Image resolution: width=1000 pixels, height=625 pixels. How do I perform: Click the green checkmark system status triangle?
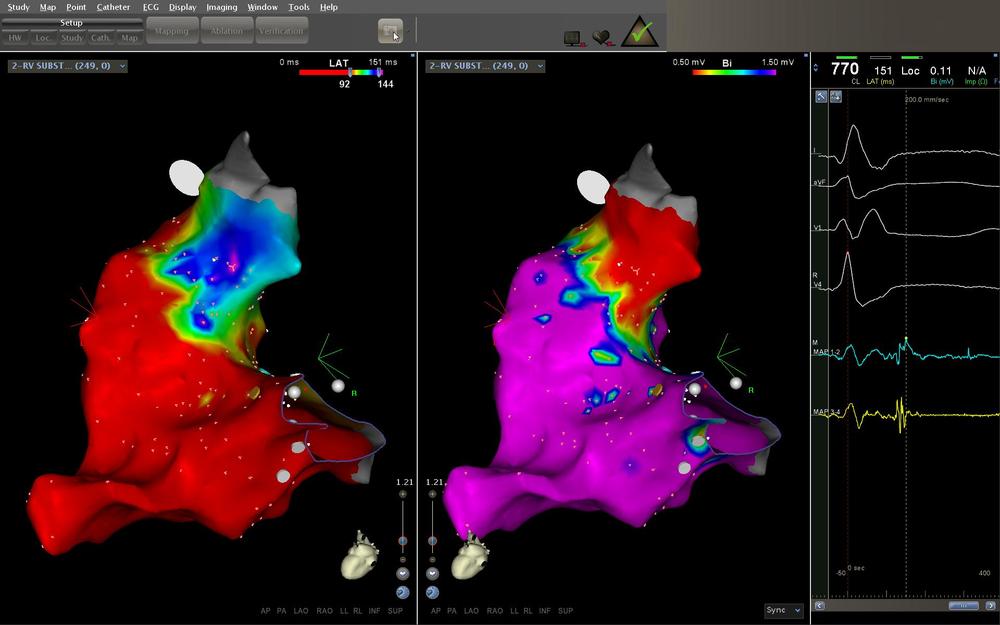[x=641, y=33]
